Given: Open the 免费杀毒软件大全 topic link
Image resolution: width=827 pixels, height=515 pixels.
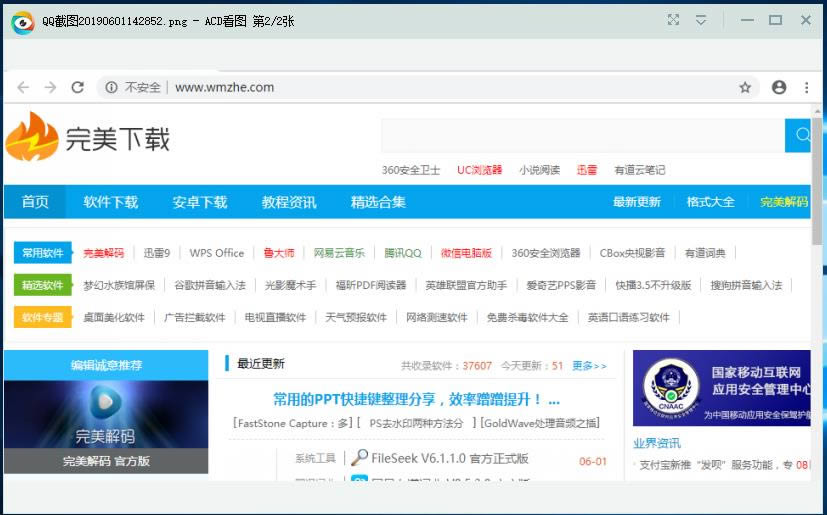Looking at the screenshot, I should click(527, 317).
